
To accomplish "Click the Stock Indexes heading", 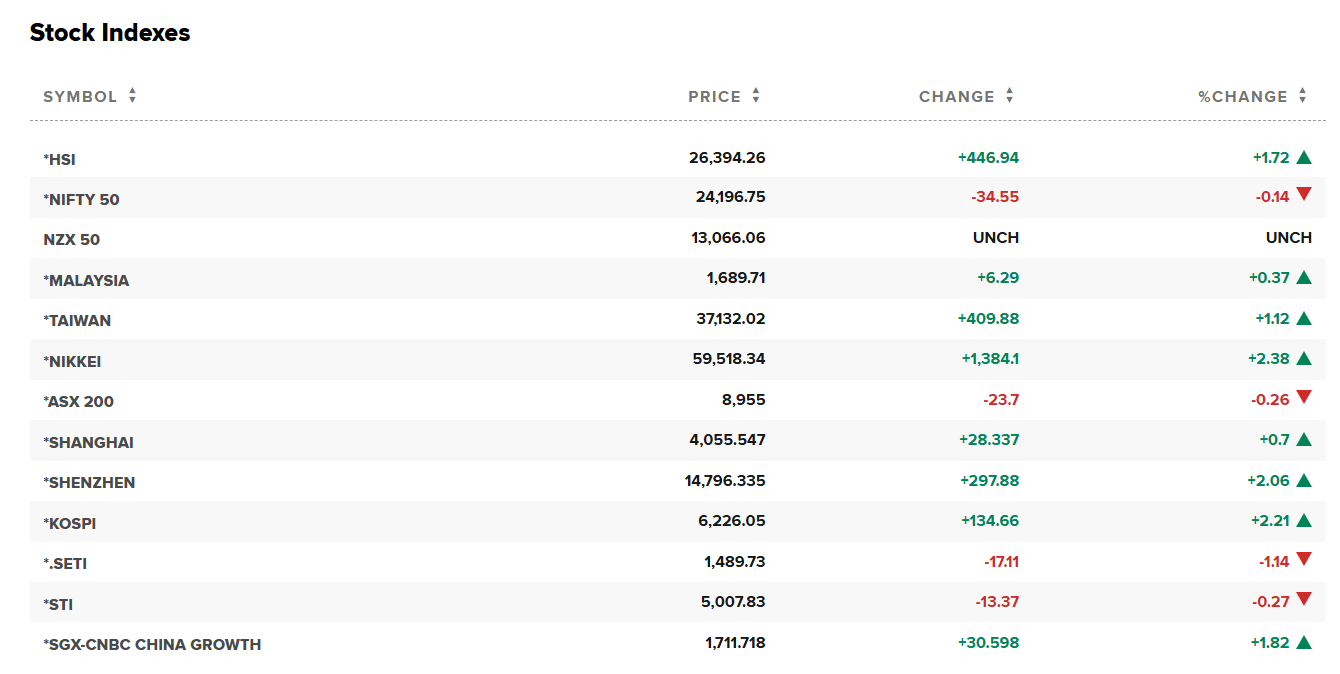I will click(110, 33).
